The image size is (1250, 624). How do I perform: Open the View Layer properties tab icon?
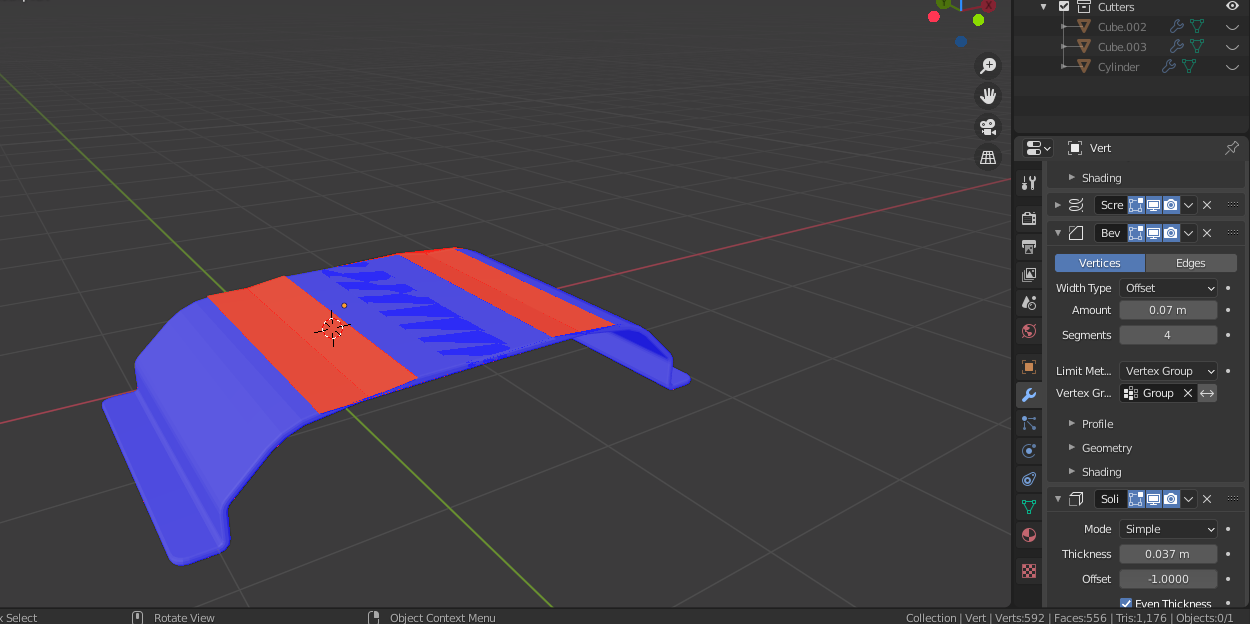(1029, 274)
